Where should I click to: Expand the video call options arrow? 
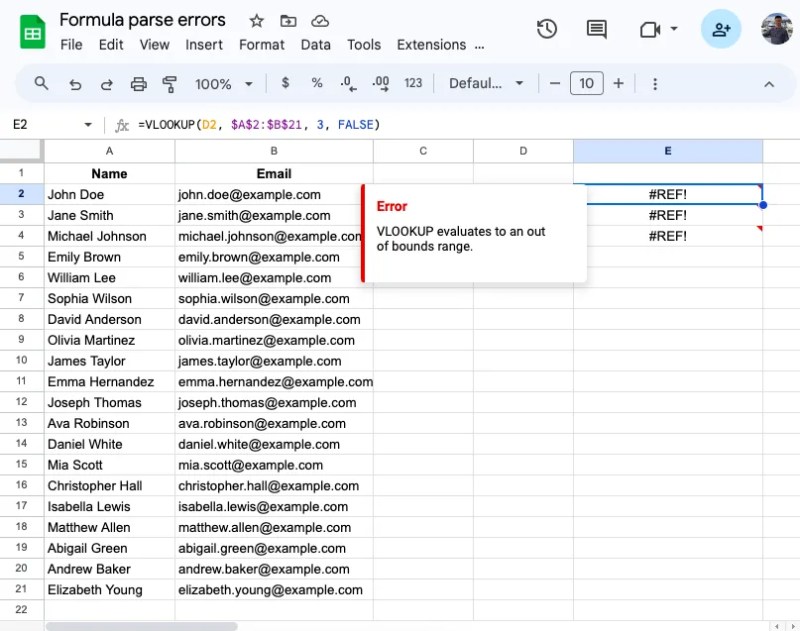click(x=674, y=29)
